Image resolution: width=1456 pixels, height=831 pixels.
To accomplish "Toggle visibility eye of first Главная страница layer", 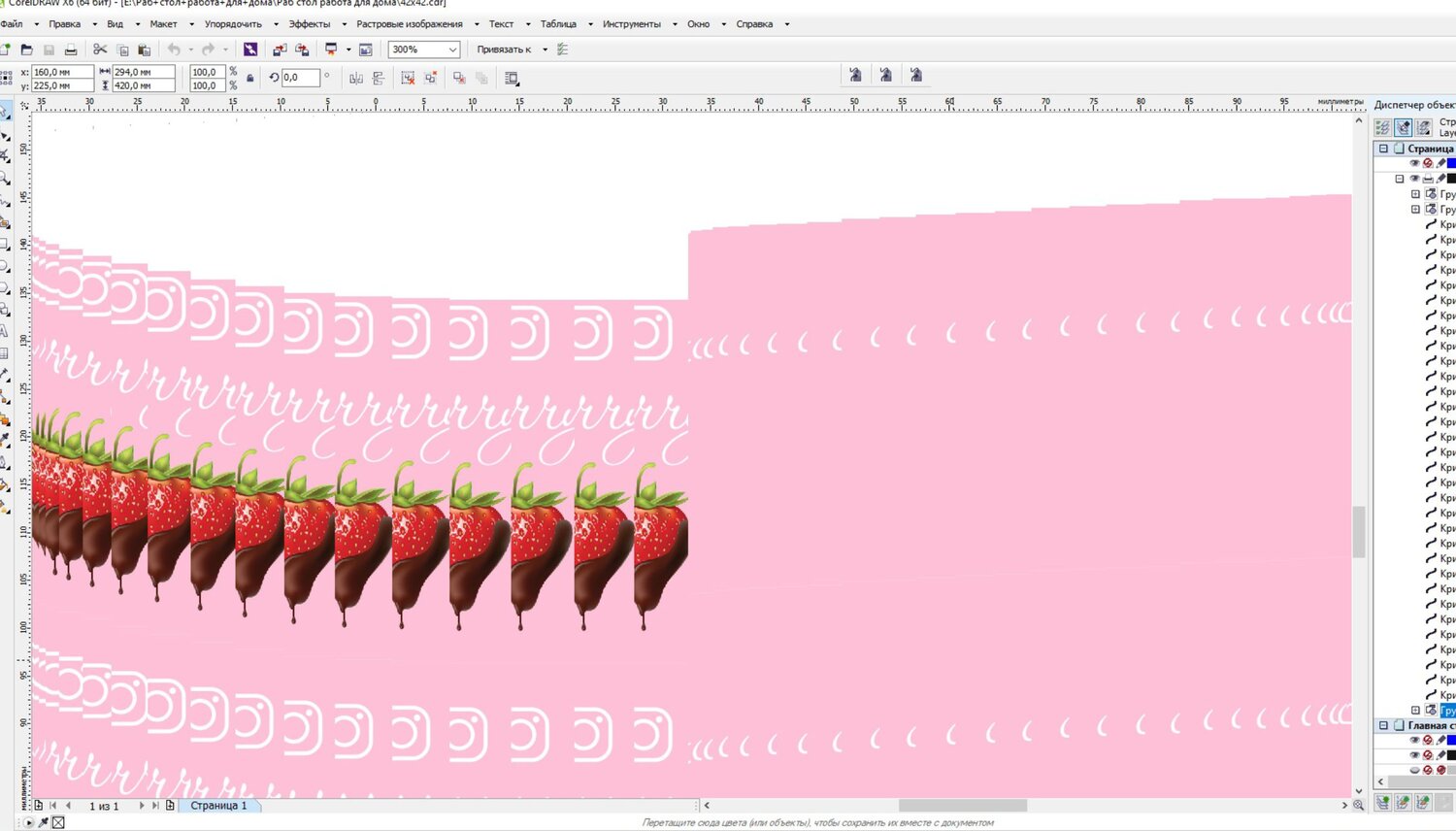I will click(1414, 740).
